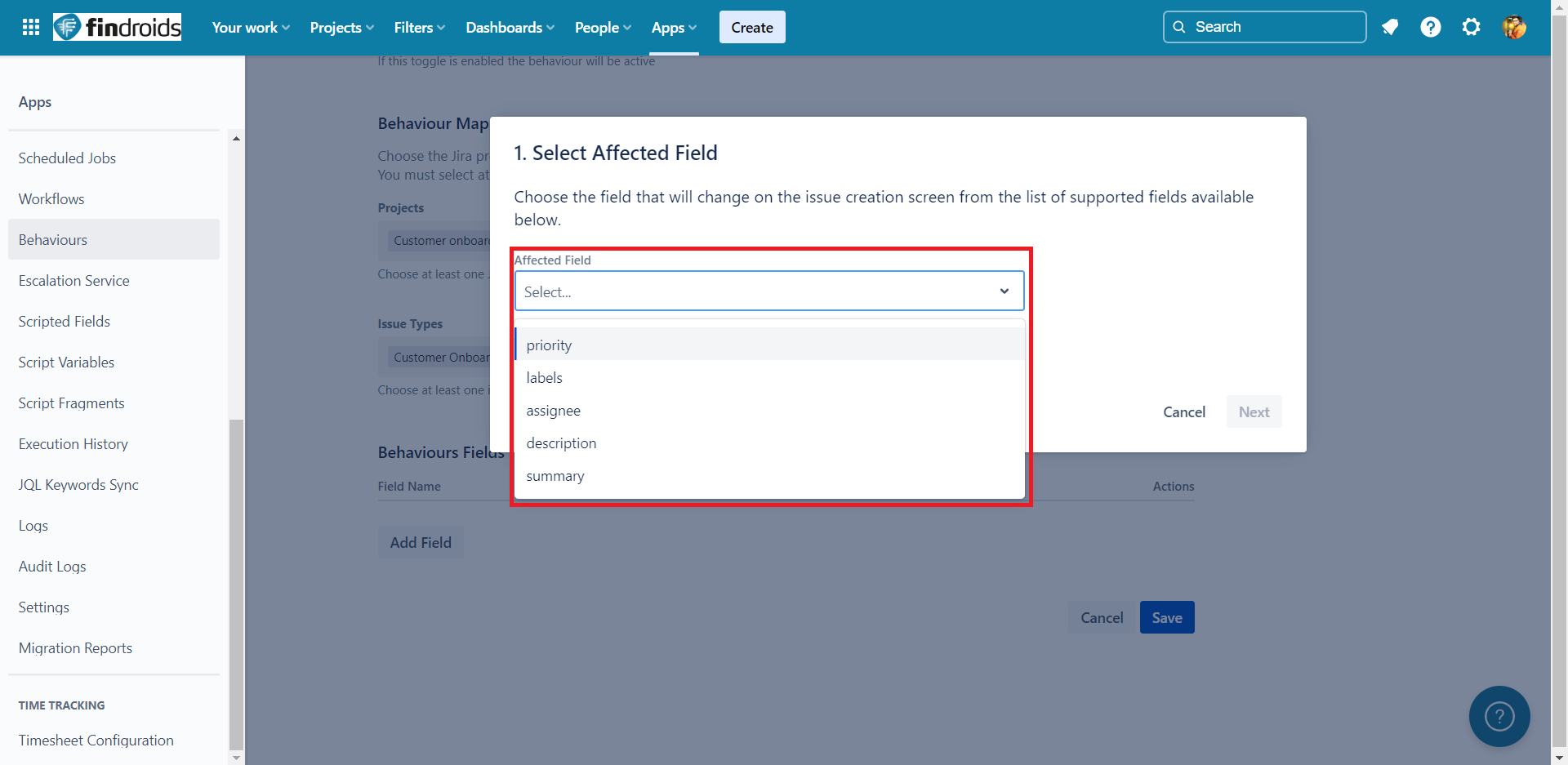Open Audit Logs in the sidebar
This screenshot has width=1568, height=765.
(x=114, y=566)
